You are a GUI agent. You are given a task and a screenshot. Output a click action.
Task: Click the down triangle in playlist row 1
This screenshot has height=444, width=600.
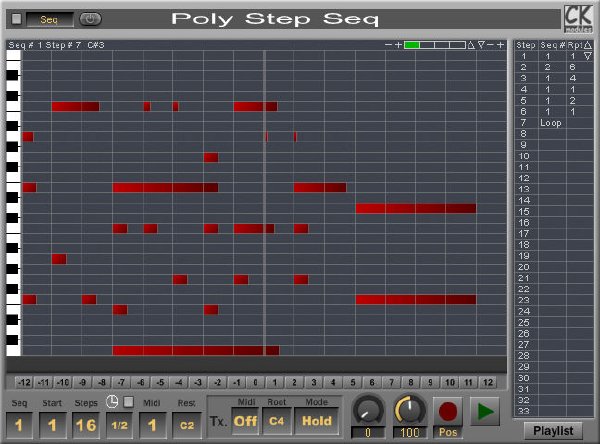click(588, 56)
